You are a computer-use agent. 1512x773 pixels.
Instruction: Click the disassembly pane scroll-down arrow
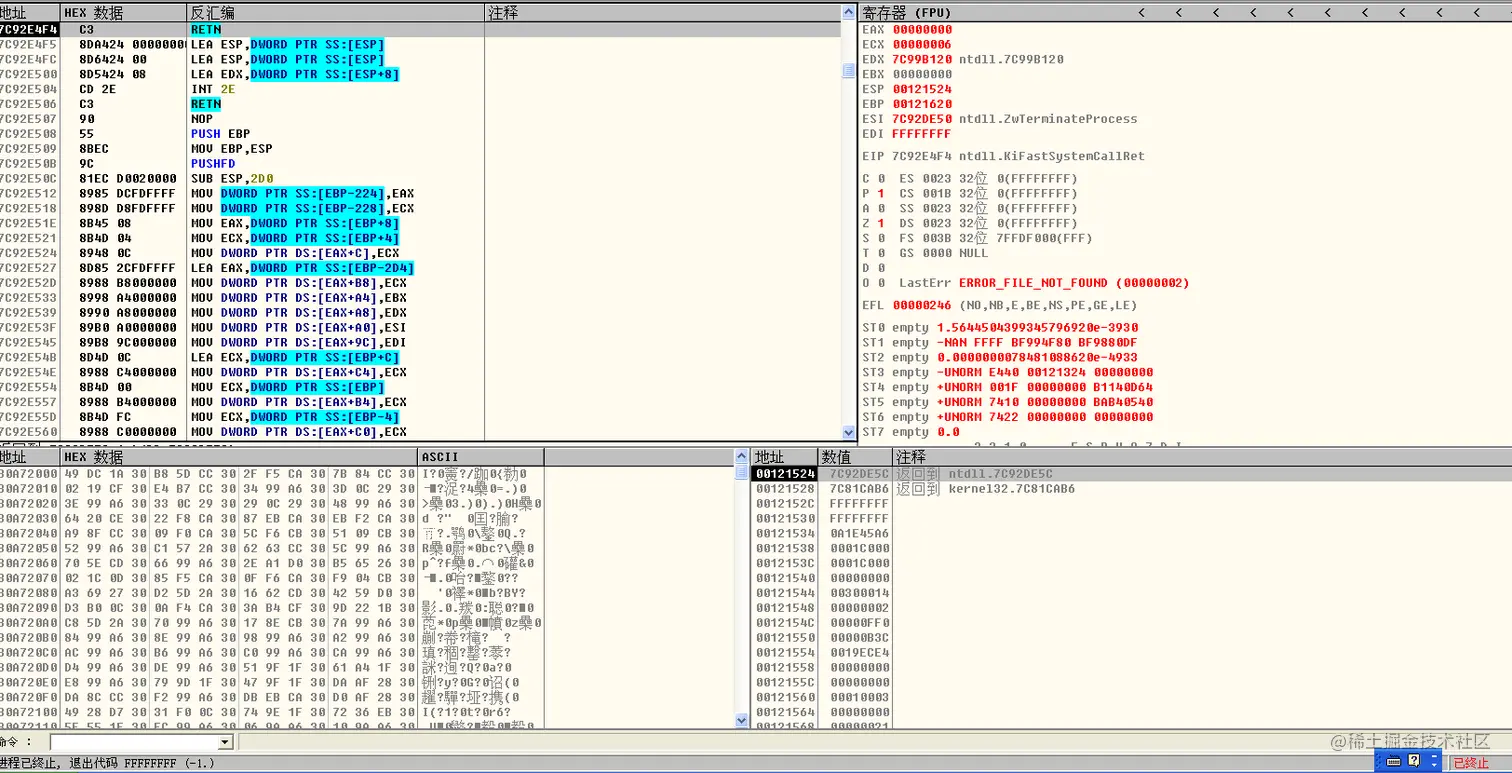[x=850, y=433]
